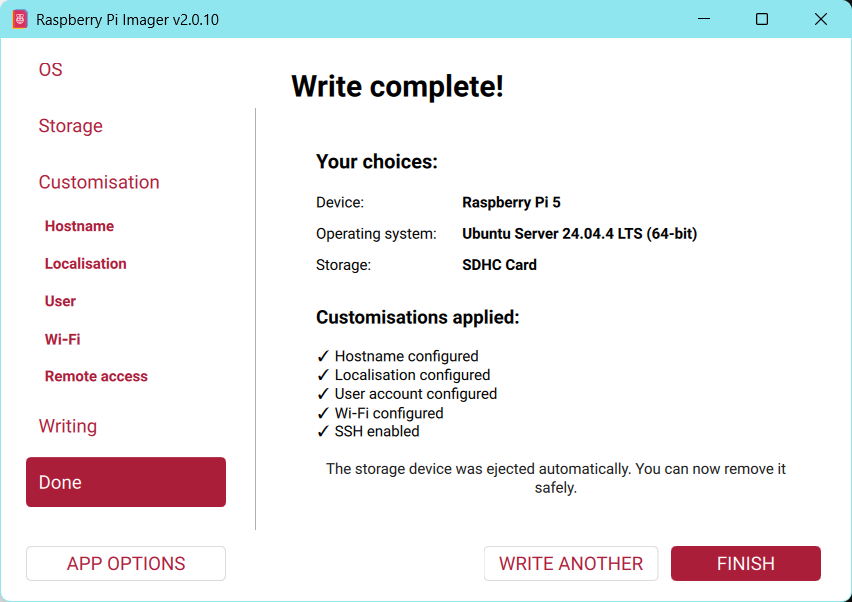Minimize the Raspberry Pi Imager window
The height and width of the screenshot is (602, 852).
coord(704,19)
